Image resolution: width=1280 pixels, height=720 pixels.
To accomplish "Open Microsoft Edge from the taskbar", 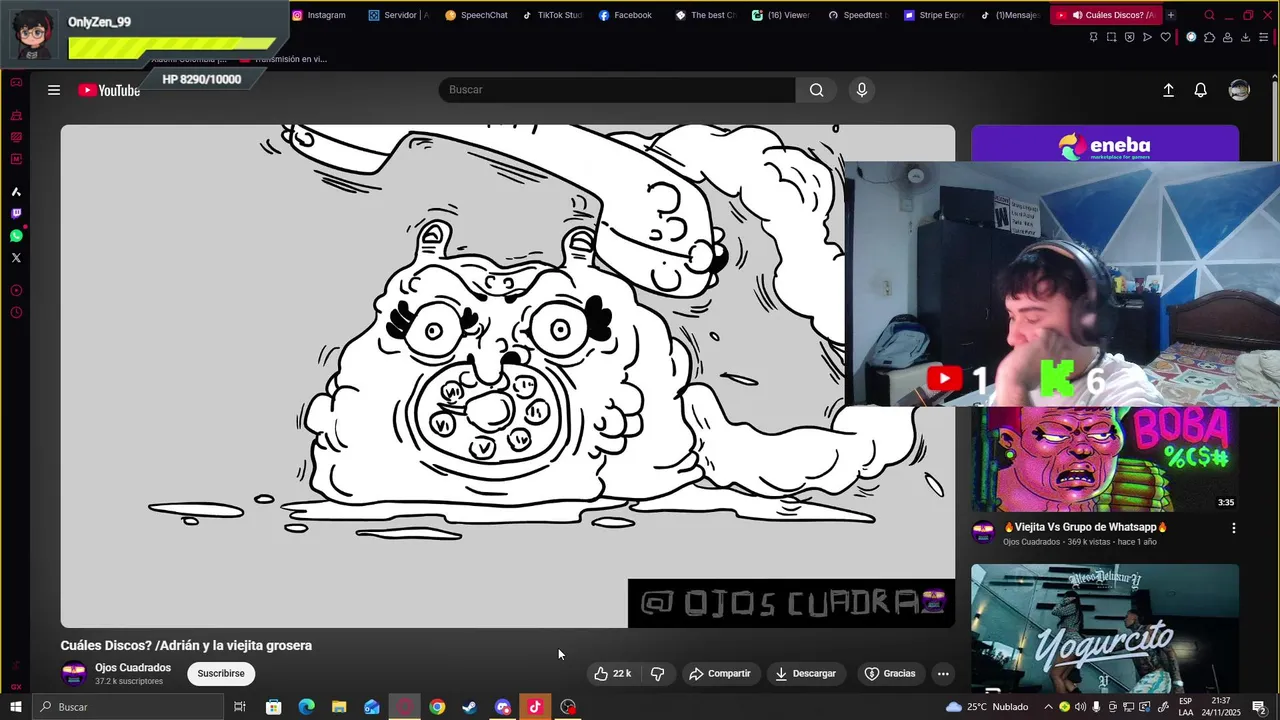I will pyautogui.click(x=307, y=707).
